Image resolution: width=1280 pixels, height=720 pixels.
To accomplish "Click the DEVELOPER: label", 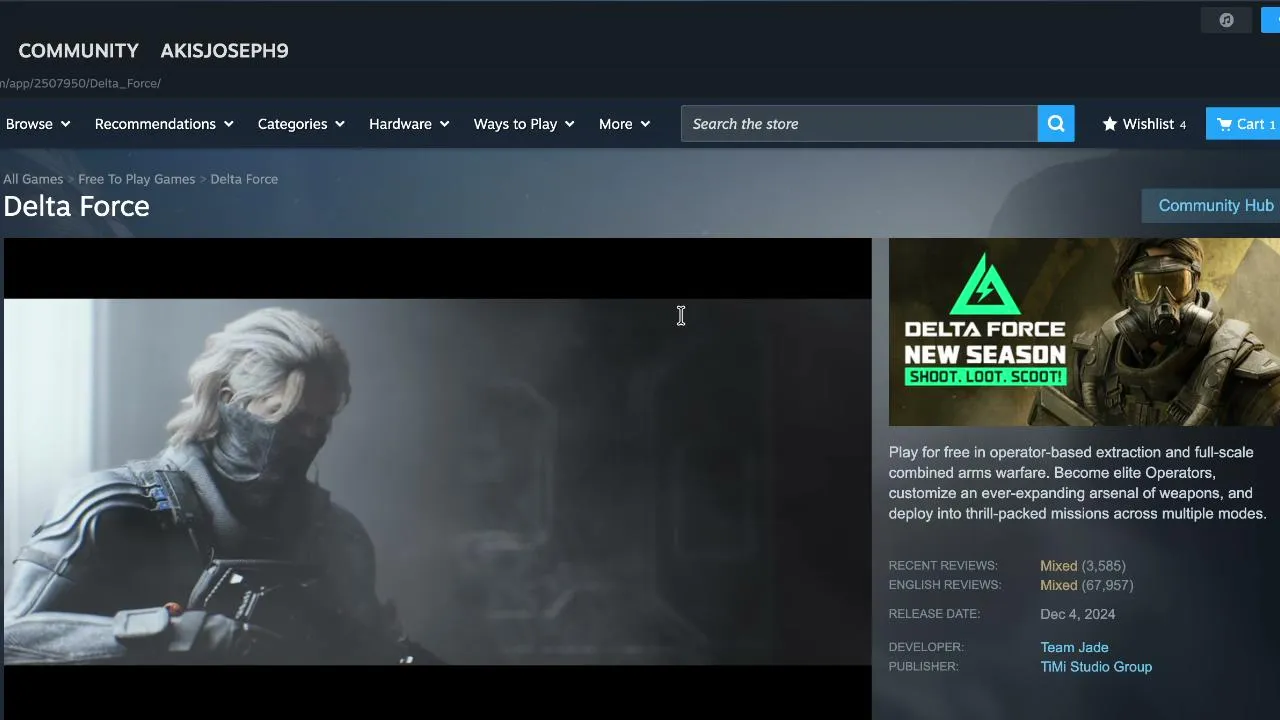I will point(926,647).
